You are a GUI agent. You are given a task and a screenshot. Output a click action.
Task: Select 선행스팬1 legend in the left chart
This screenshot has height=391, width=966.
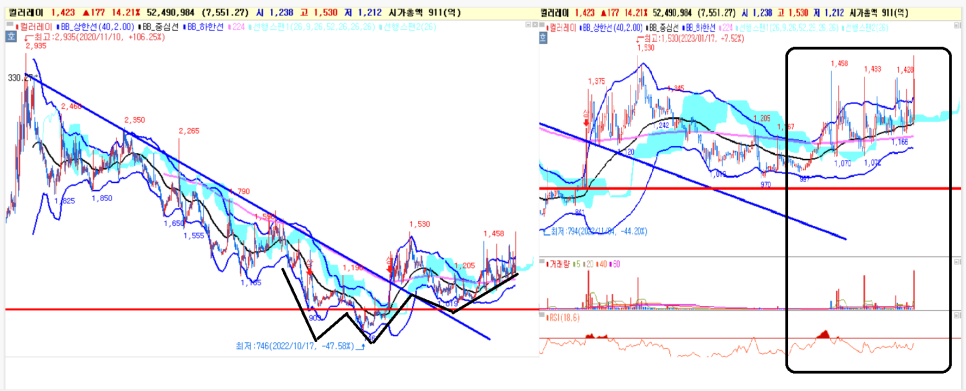pos(312,27)
